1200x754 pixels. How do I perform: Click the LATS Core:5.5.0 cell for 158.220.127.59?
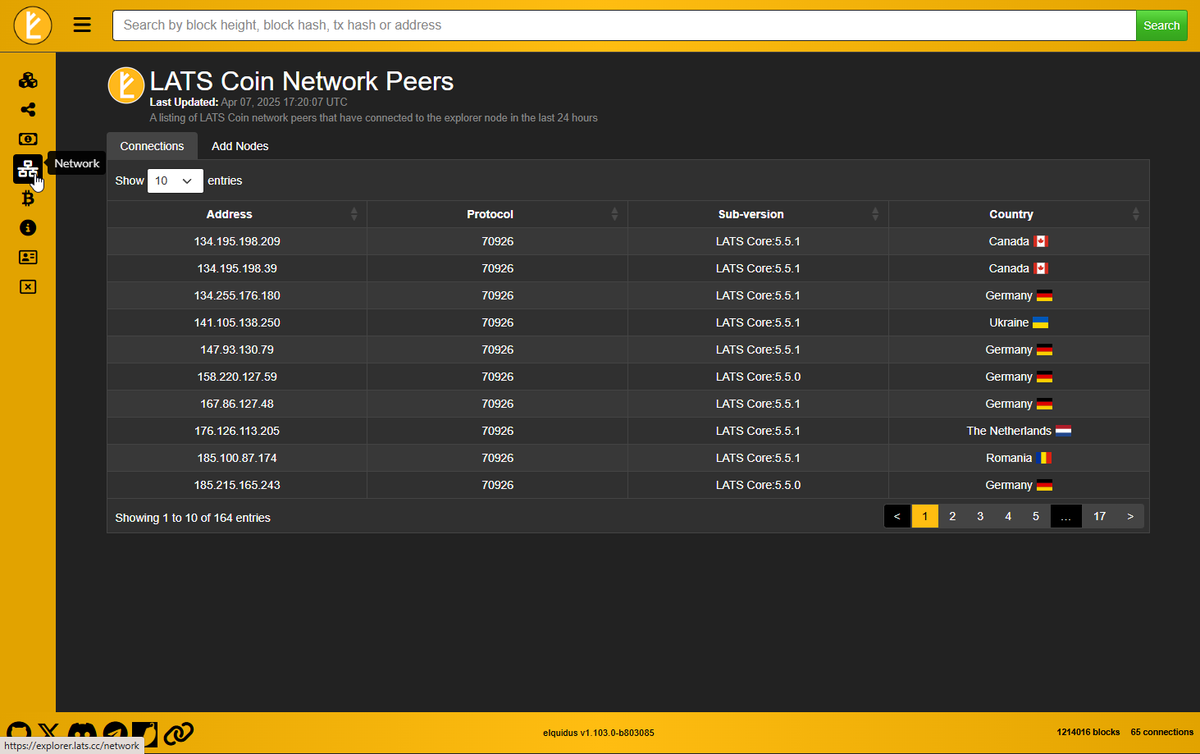(x=758, y=376)
